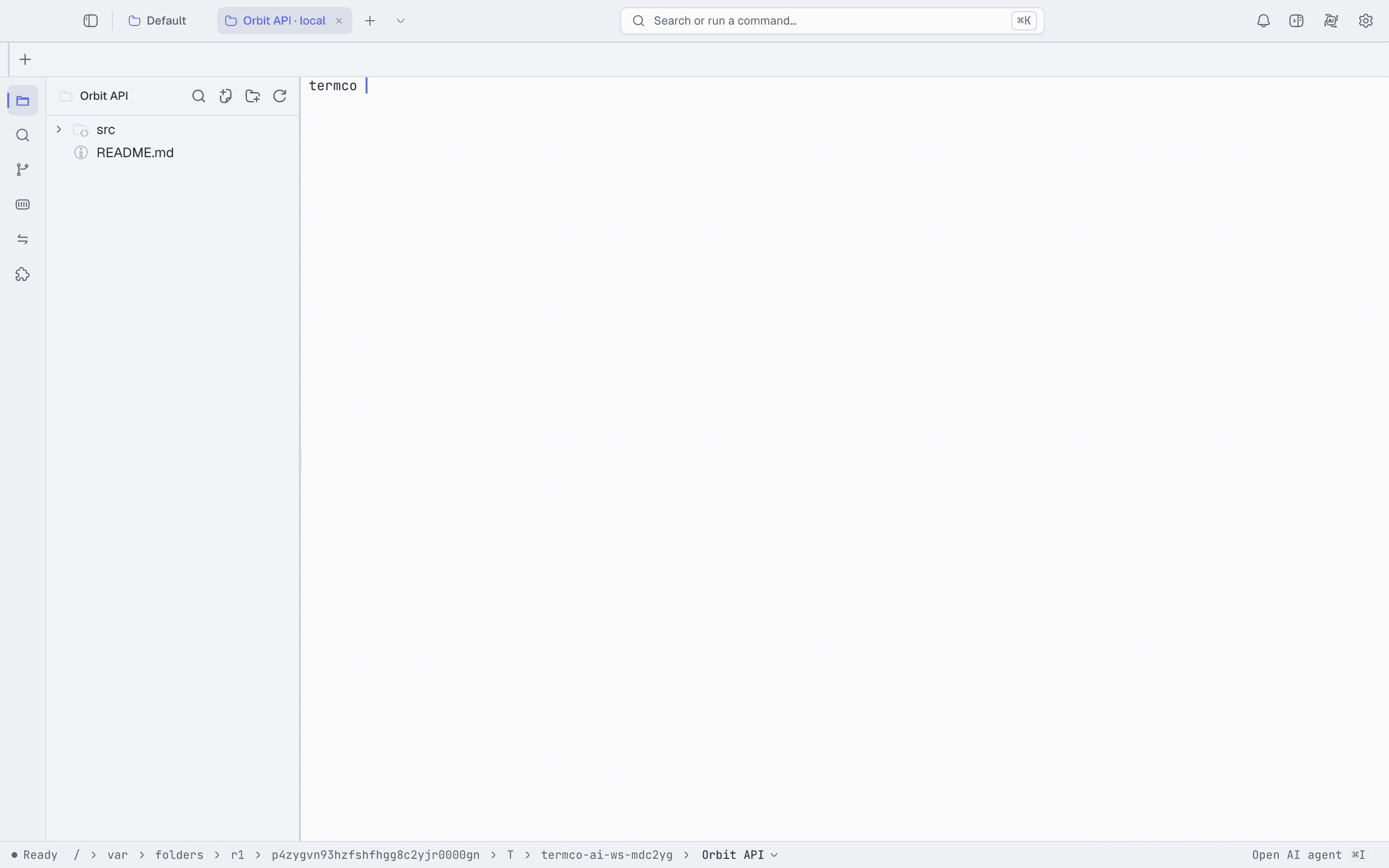Add a new terminal tab with plus

tap(25, 59)
